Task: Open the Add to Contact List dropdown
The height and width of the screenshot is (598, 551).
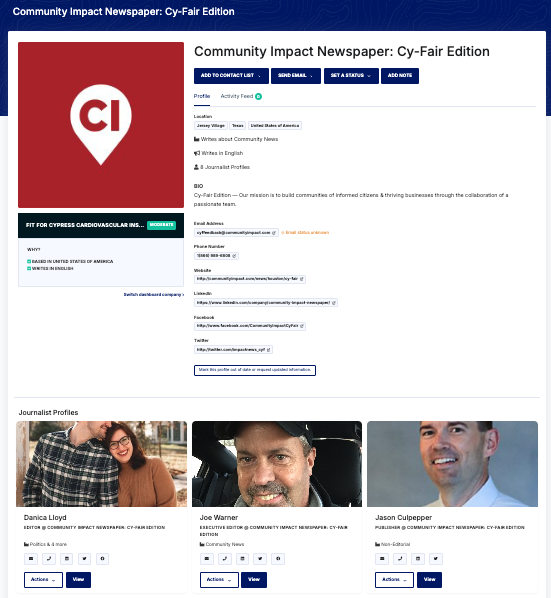Action: [231, 76]
